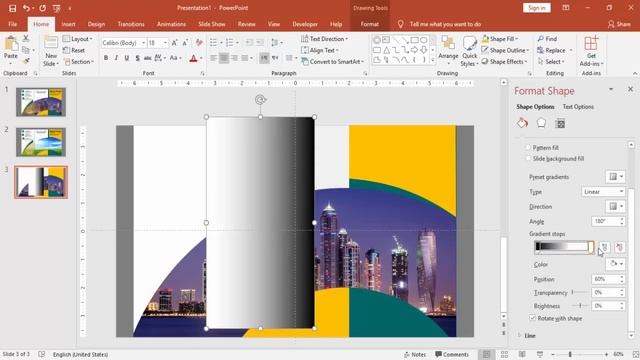The width and height of the screenshot is (640, 360).
Task: Click the Angle input field
Action: tap(605, 221)
